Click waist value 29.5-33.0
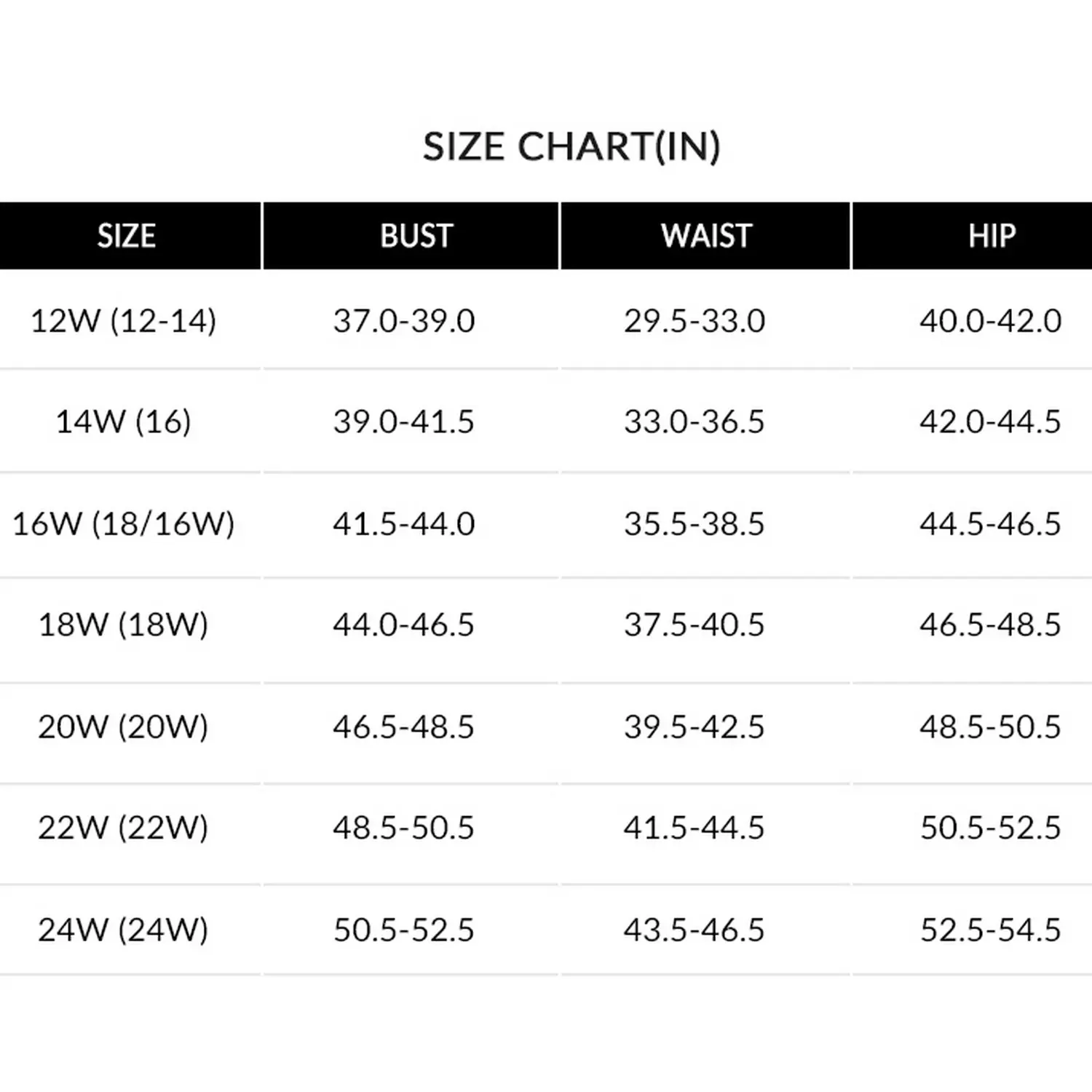This screenshot has height=1092, width=1092. pyautogui.click(x=695, y=320)
